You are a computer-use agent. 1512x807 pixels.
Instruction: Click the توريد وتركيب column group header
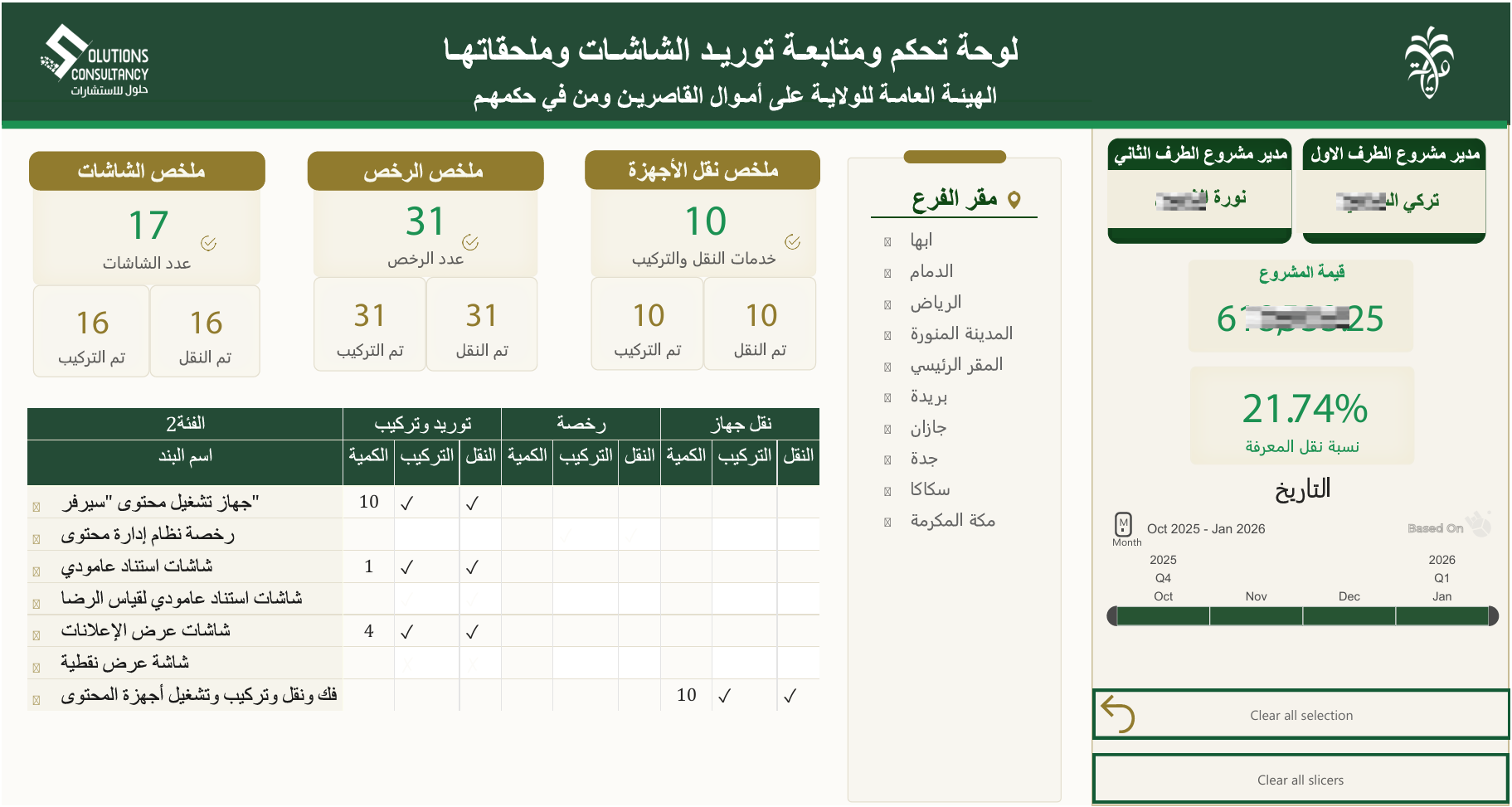[422, 424]
